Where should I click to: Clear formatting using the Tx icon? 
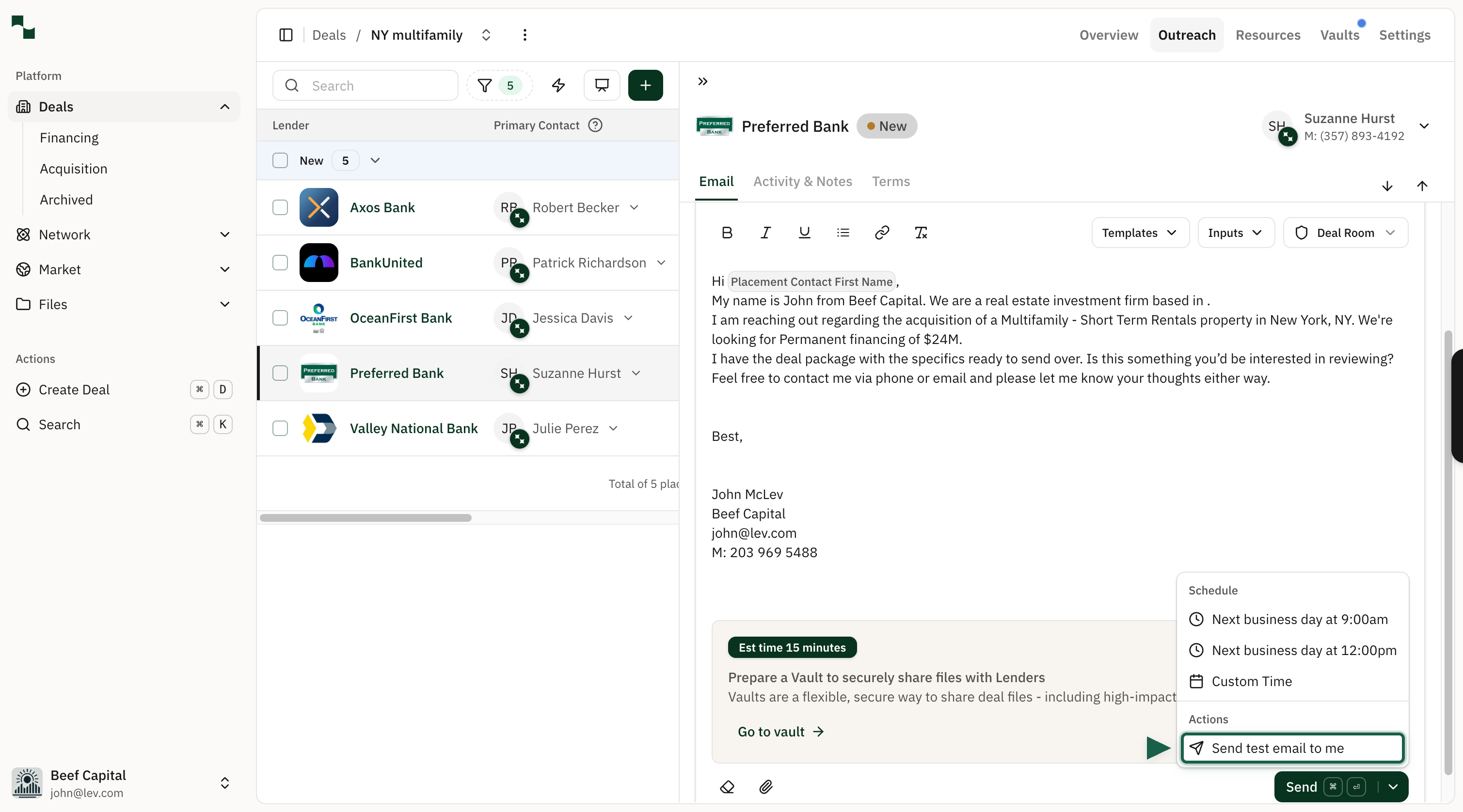click(921, 233)
